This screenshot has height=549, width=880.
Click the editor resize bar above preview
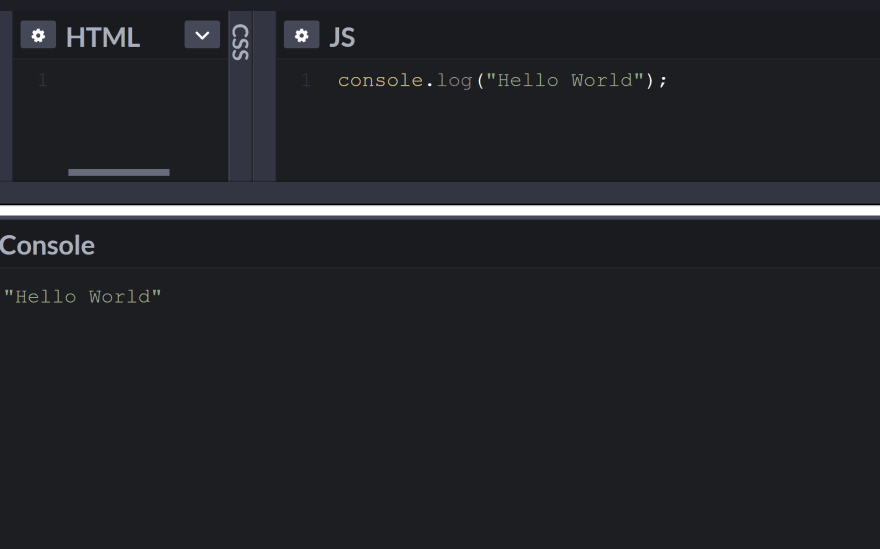440,193
